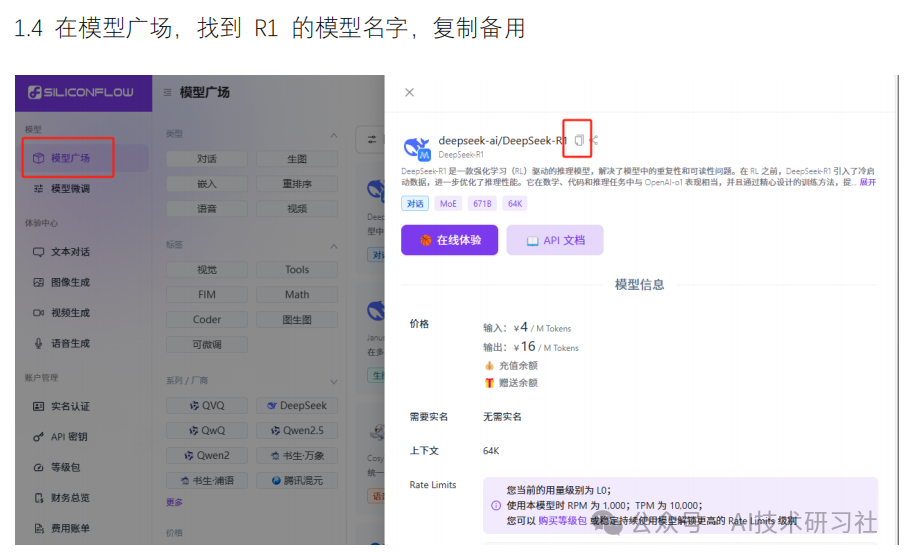906x558 pixels.
Task: Collapse the 类型 filter section
Action: tap(334, 135)
